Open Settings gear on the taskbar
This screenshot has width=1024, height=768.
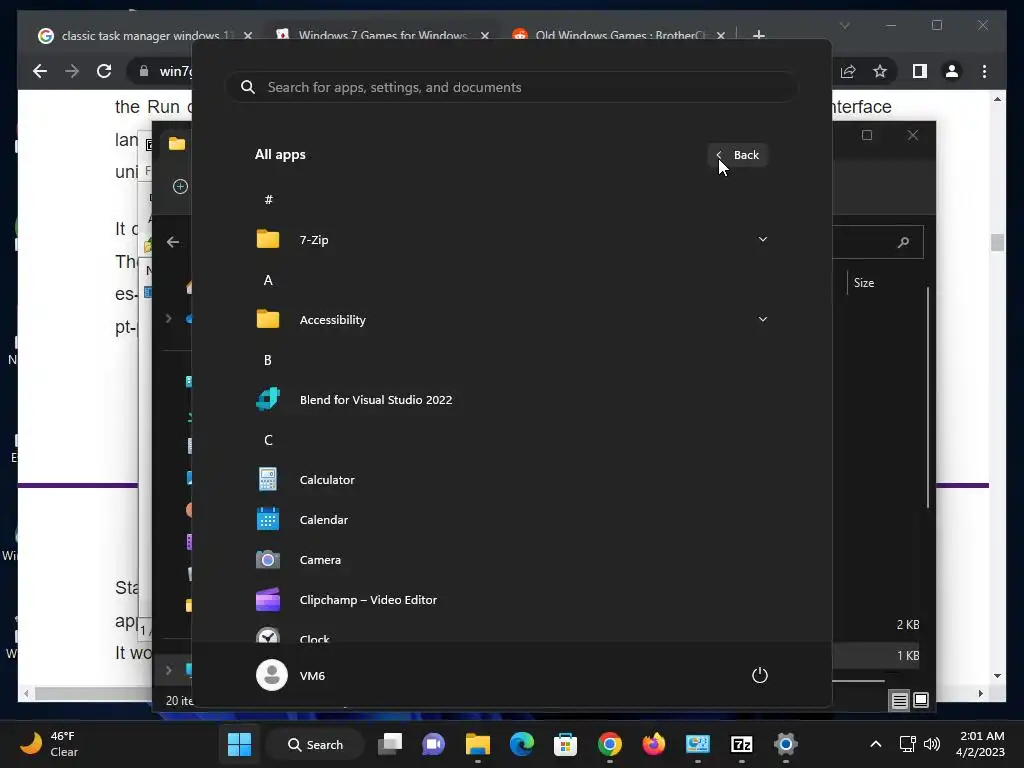(x=786, y=744)
